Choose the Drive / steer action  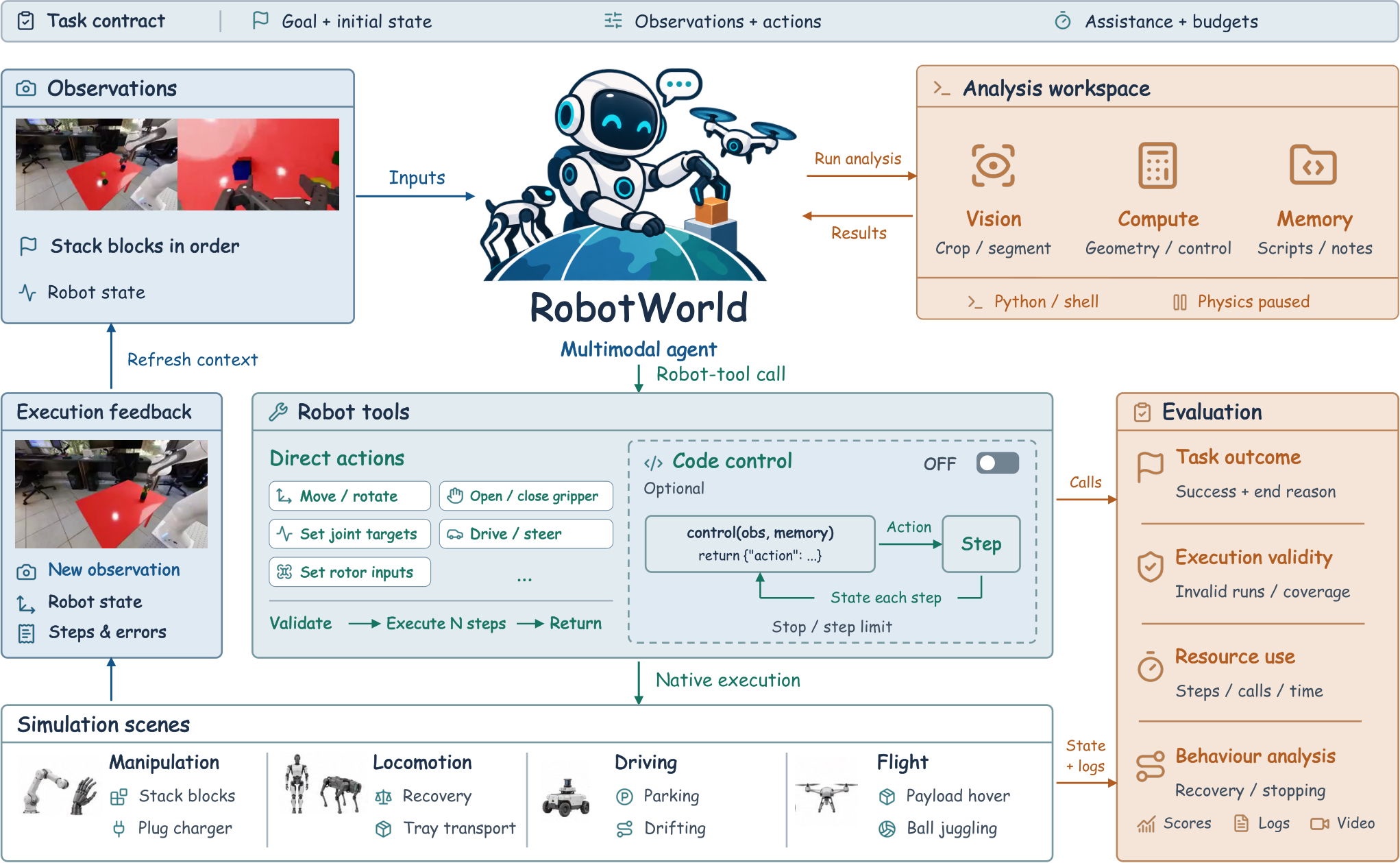(x=526, y=534)
